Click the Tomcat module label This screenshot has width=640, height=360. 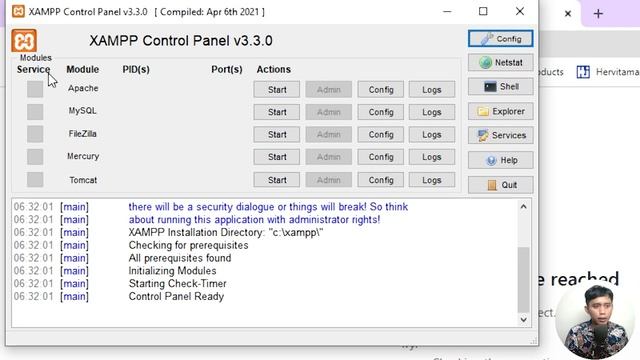83,180
